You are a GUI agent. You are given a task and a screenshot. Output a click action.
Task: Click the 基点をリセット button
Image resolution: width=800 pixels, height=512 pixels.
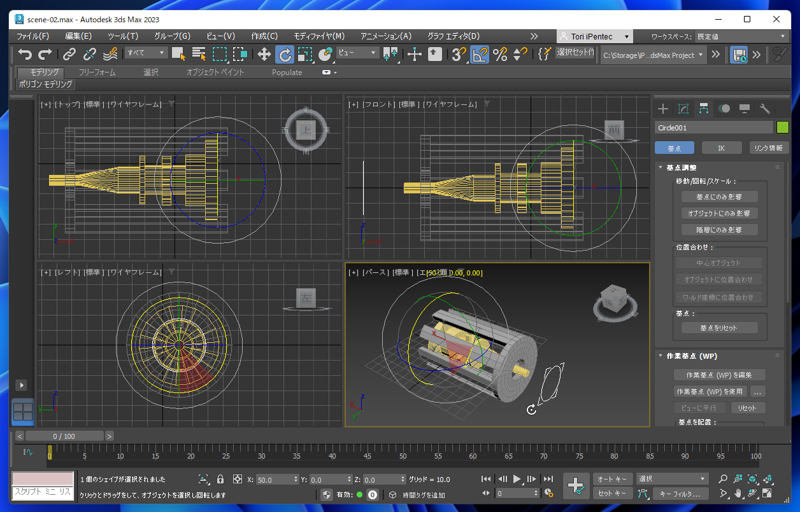(x=719, y=328)
